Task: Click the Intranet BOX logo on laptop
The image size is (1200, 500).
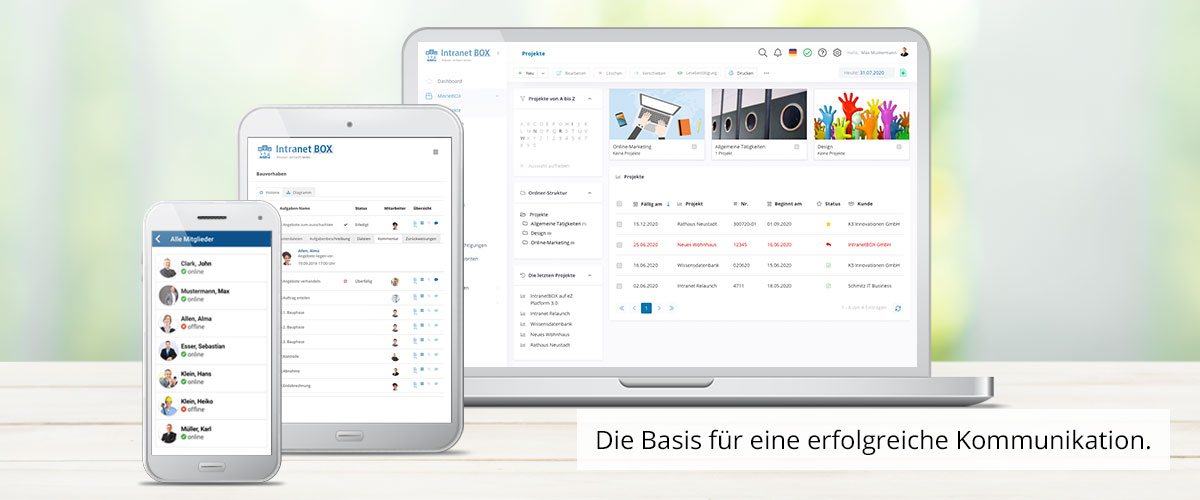Action: (x=459, y=54)
